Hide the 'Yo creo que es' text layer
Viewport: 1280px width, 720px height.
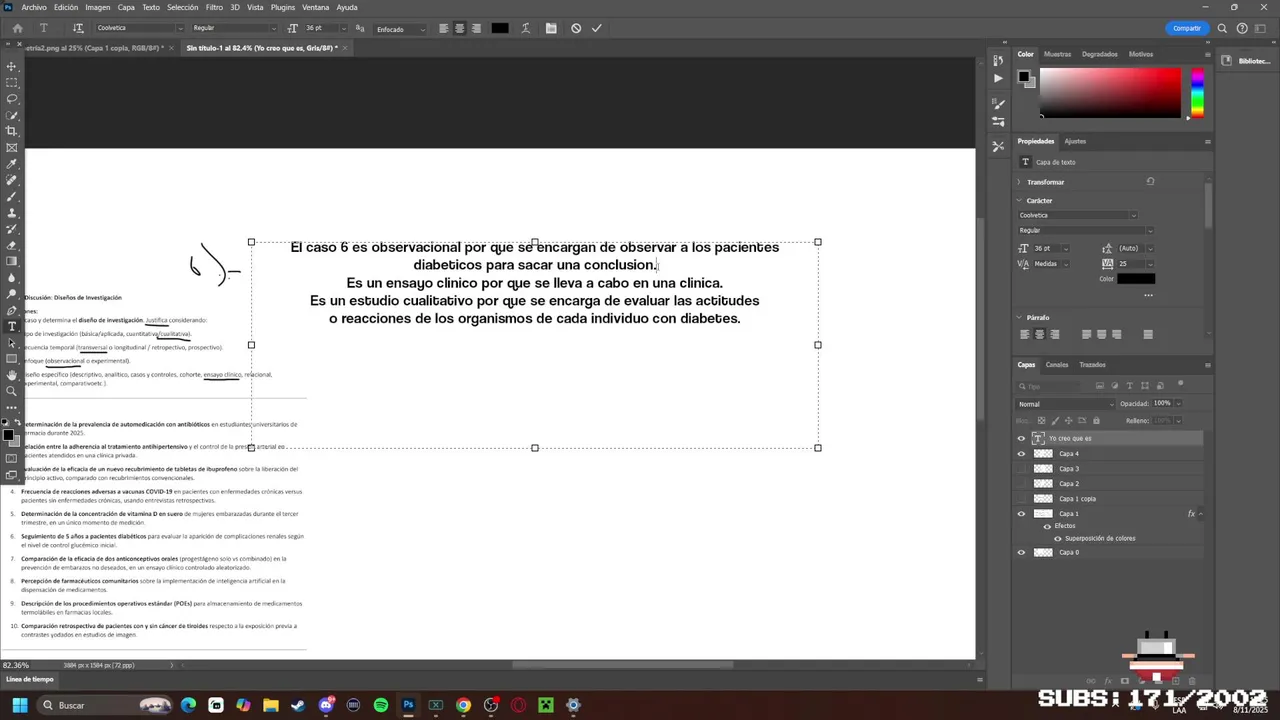[1021, 438]
